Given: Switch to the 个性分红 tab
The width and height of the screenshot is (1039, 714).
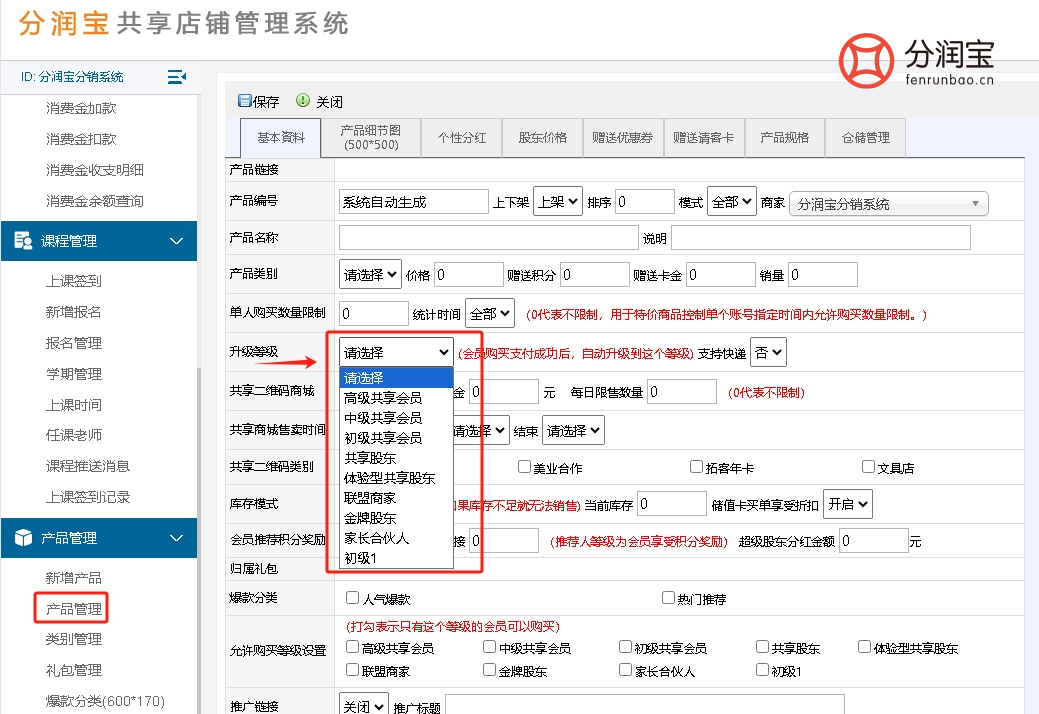Looking at the screenshot, I should (x=461, y=137).
